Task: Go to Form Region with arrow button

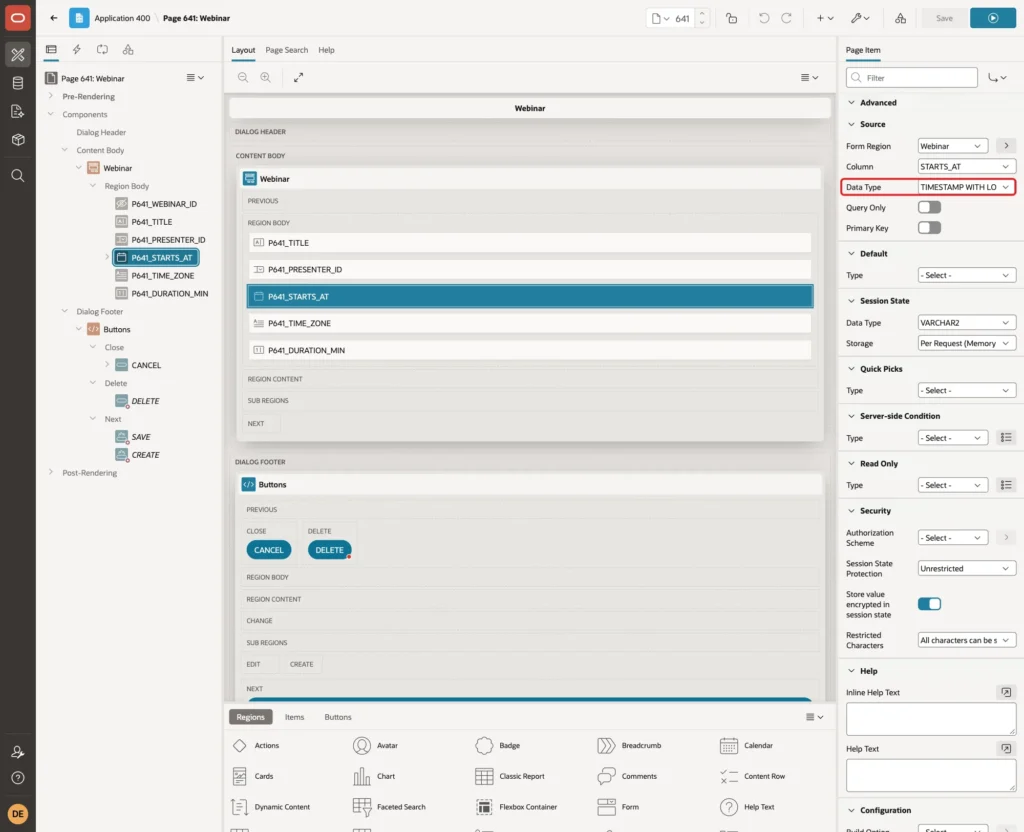Action: 1006,146
